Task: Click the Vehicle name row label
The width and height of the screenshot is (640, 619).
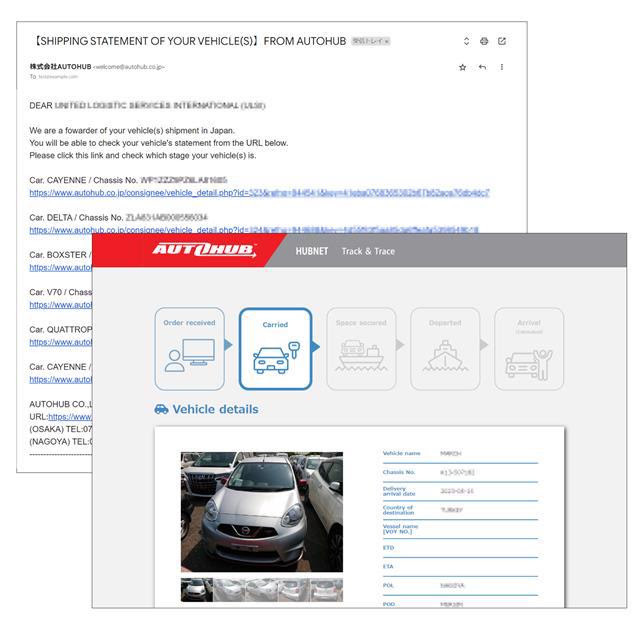Action: tap(401, 453)
